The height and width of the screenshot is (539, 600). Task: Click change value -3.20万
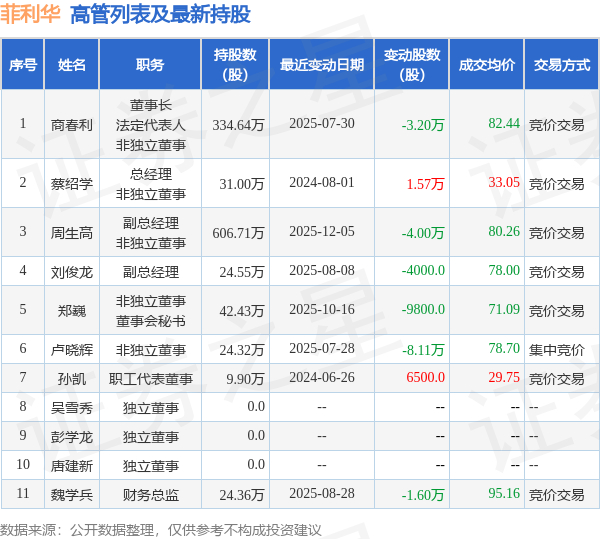tap(423, 125)
